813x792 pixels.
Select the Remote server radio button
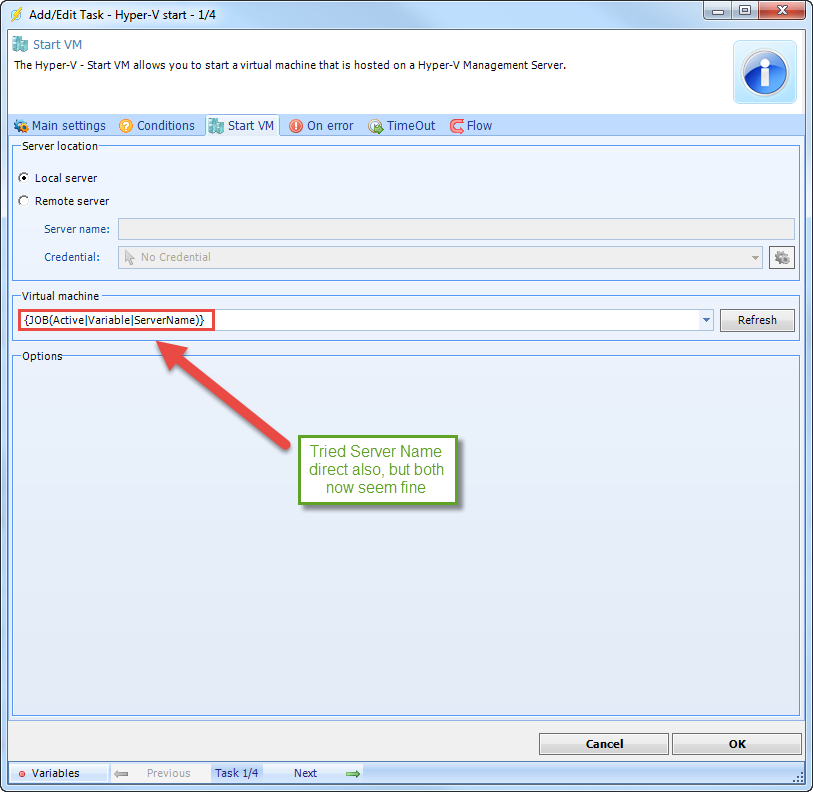point(24,201)
